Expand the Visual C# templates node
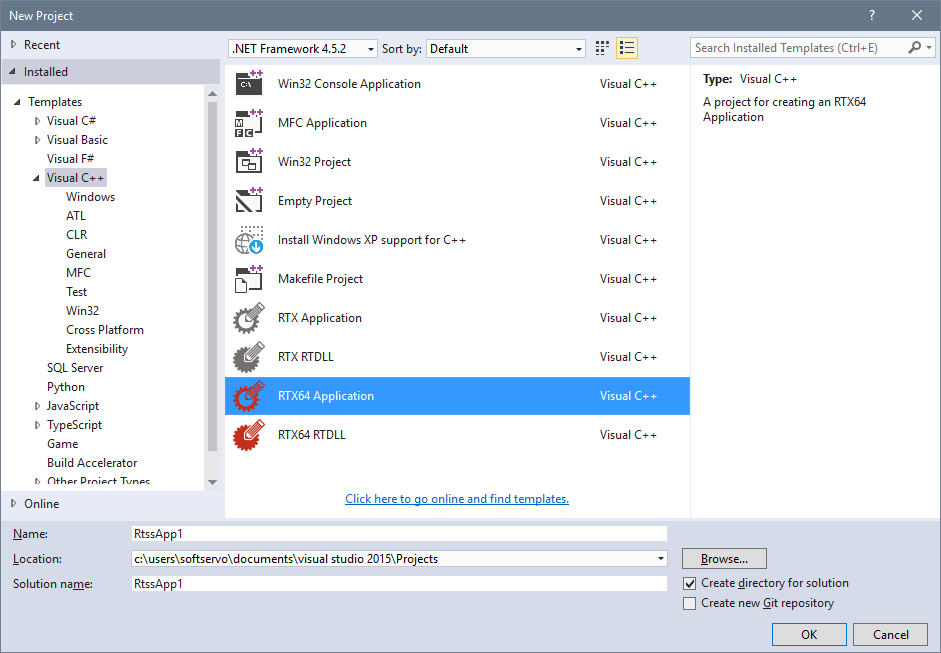The width and height of the screenshot is (941, 653). (38, 120)
